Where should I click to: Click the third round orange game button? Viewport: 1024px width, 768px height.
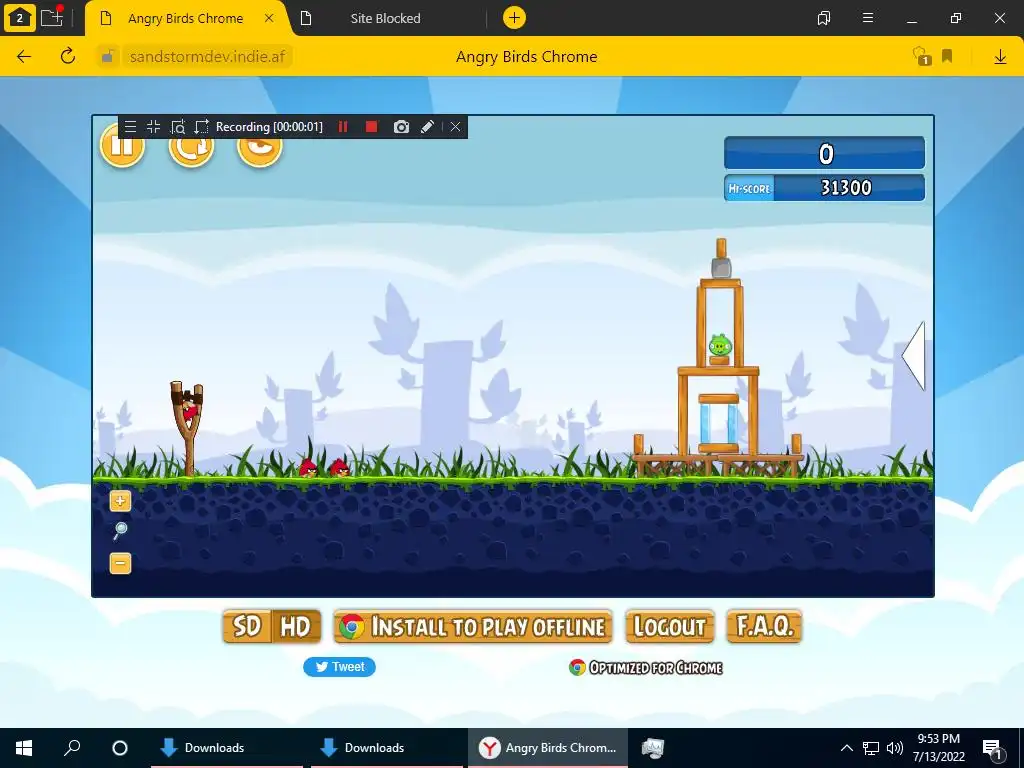259,146
